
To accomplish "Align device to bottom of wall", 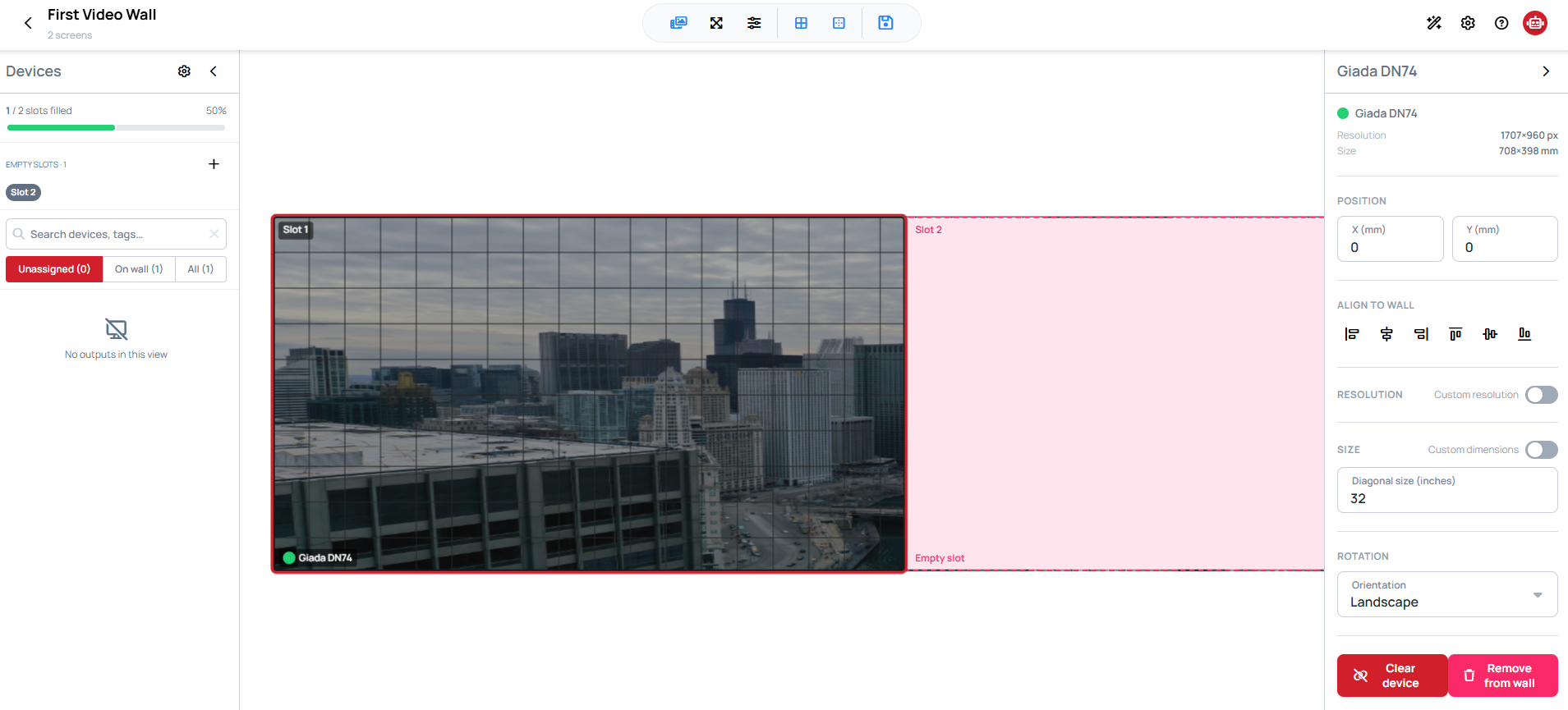I will (1524, 334).
